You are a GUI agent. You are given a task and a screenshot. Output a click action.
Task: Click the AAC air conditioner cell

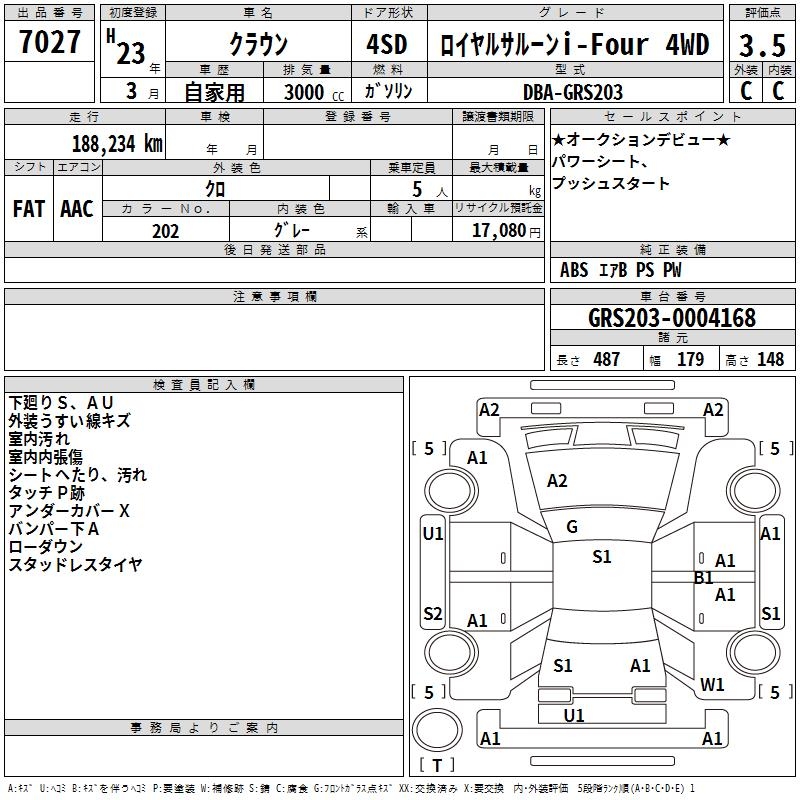click(77, 209)
